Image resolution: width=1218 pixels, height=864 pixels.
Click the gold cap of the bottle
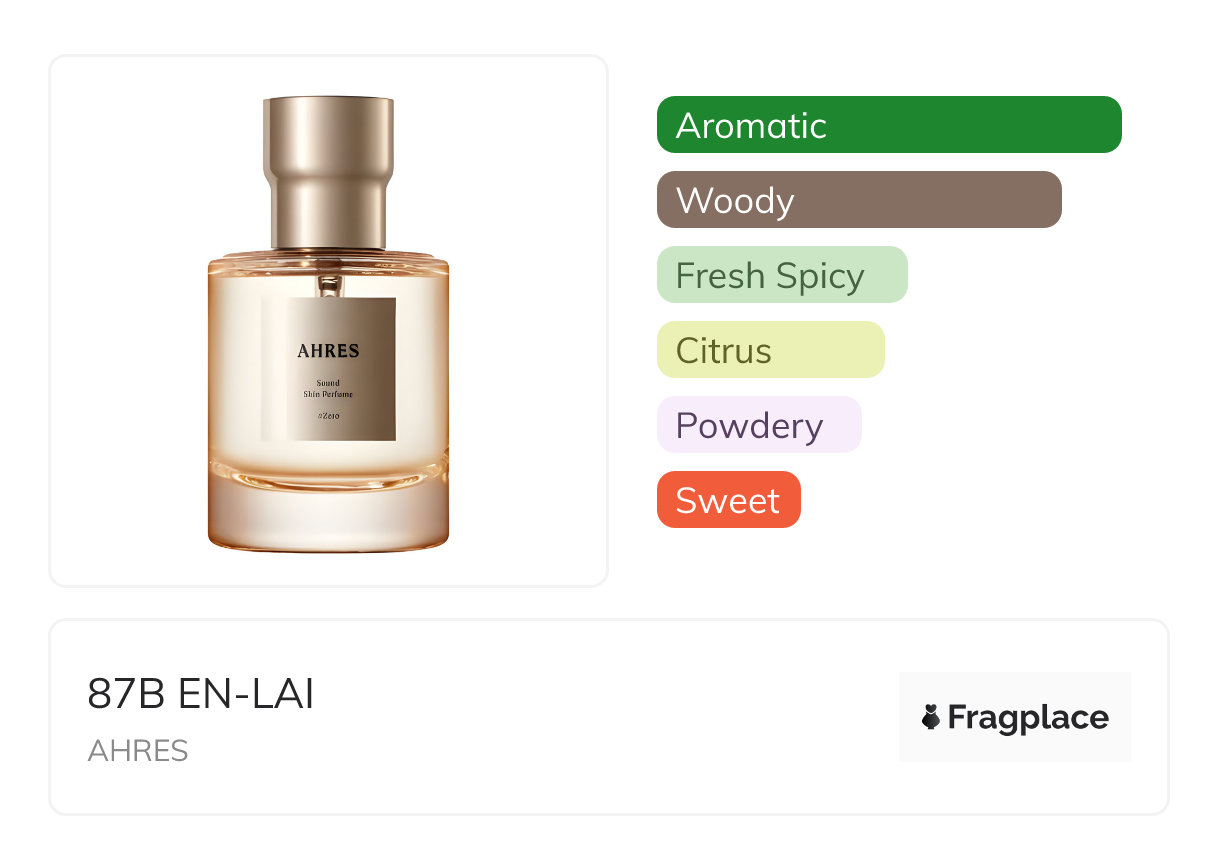328,172
